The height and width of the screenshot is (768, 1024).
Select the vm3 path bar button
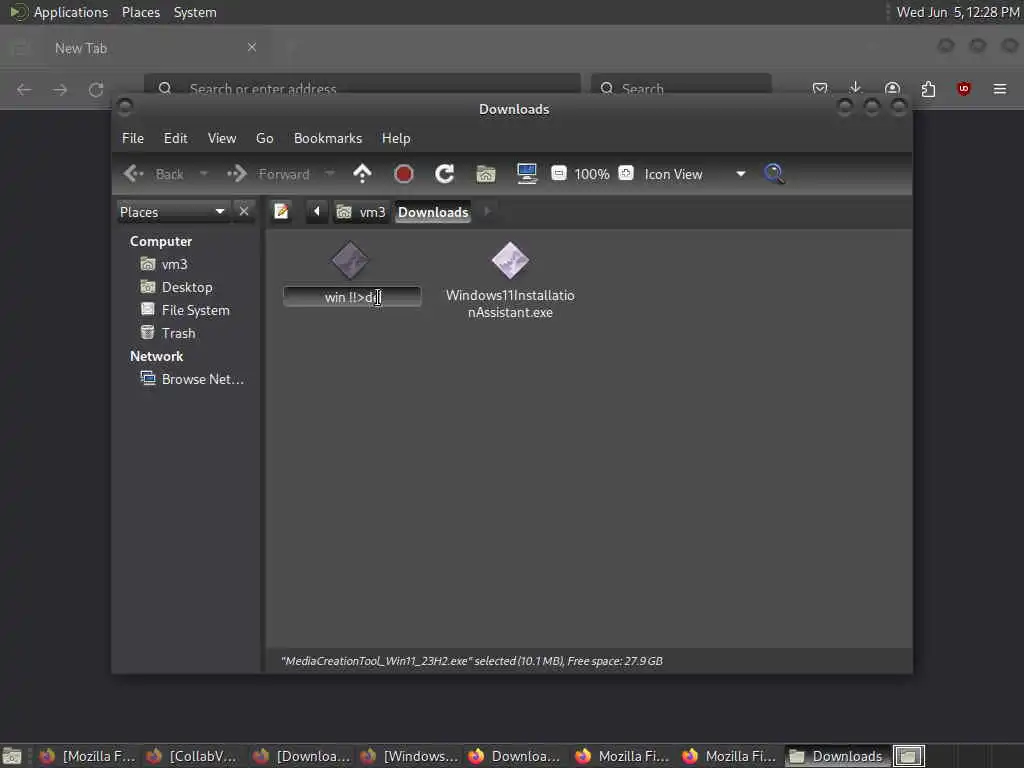pos(361,212)
